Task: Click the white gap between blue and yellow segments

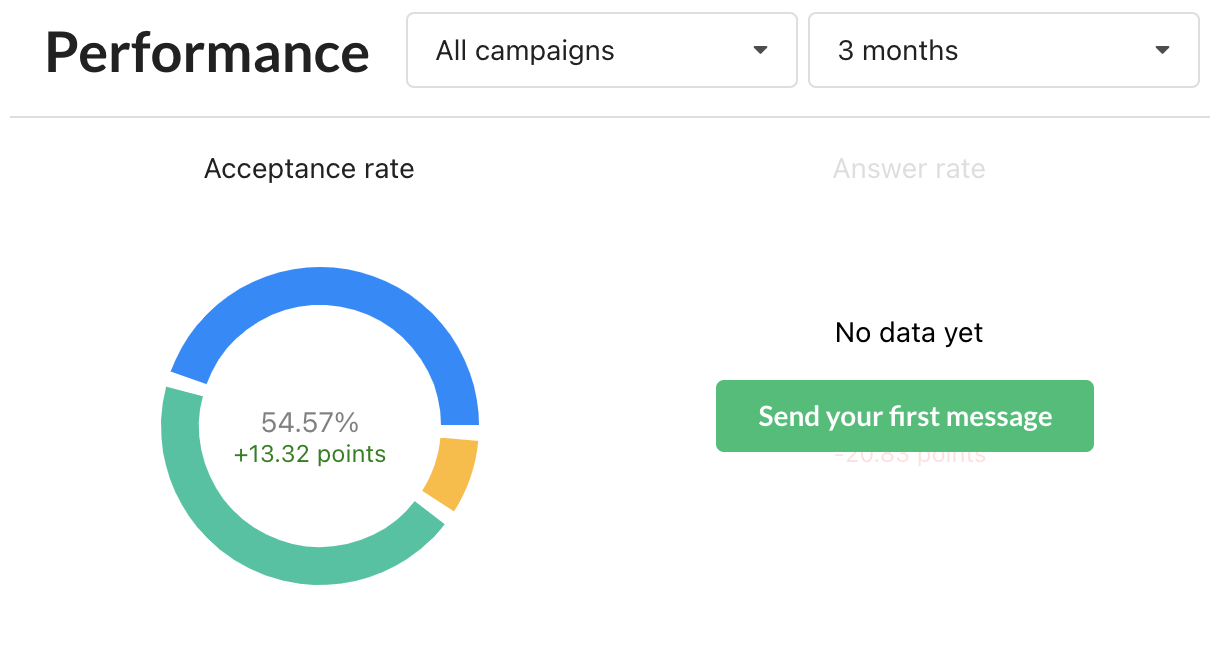Action: pyautogui.click(x=460, y=432)
